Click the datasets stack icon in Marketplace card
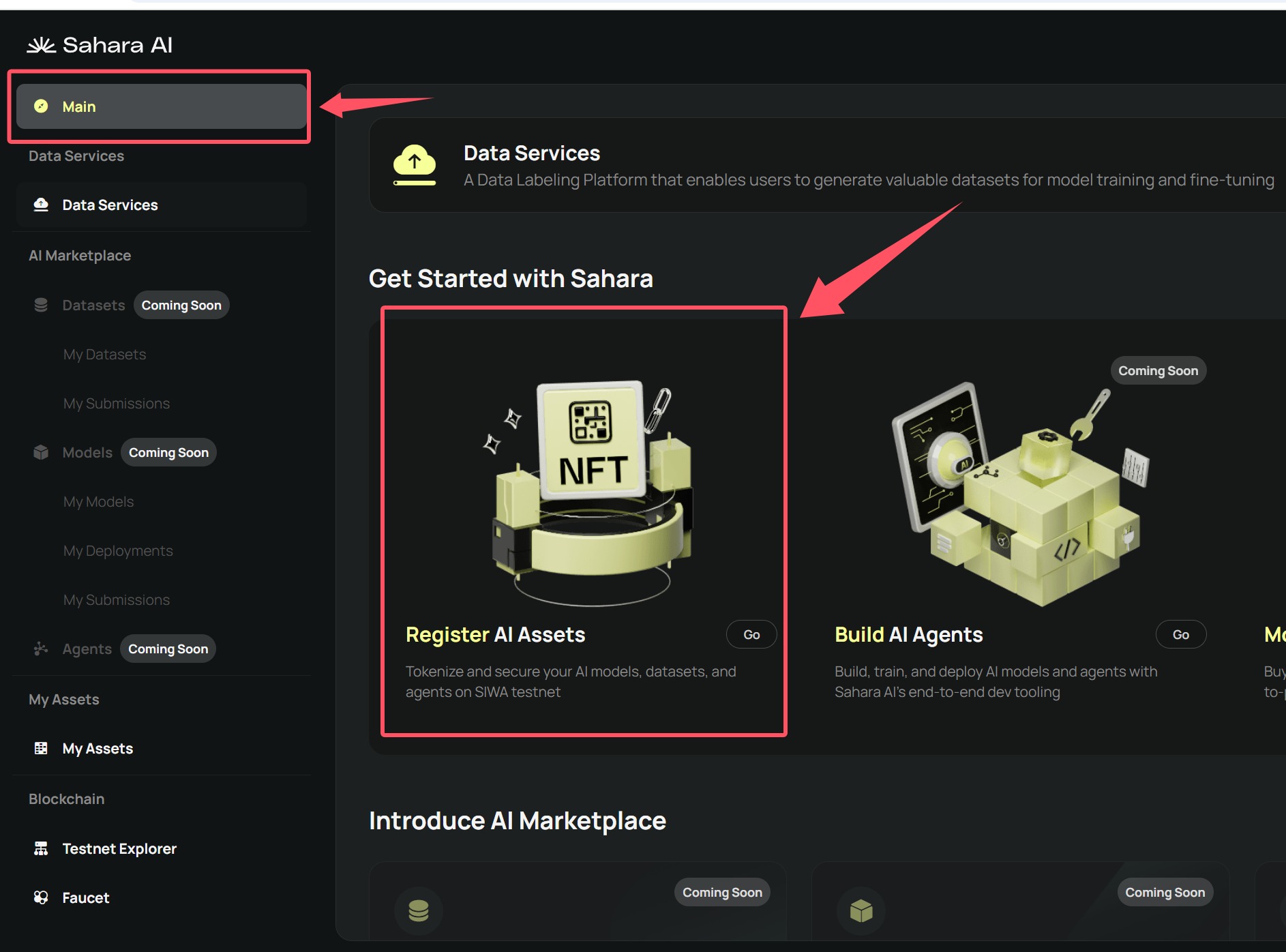1286x952 pixels. click(x=418, y=910)
